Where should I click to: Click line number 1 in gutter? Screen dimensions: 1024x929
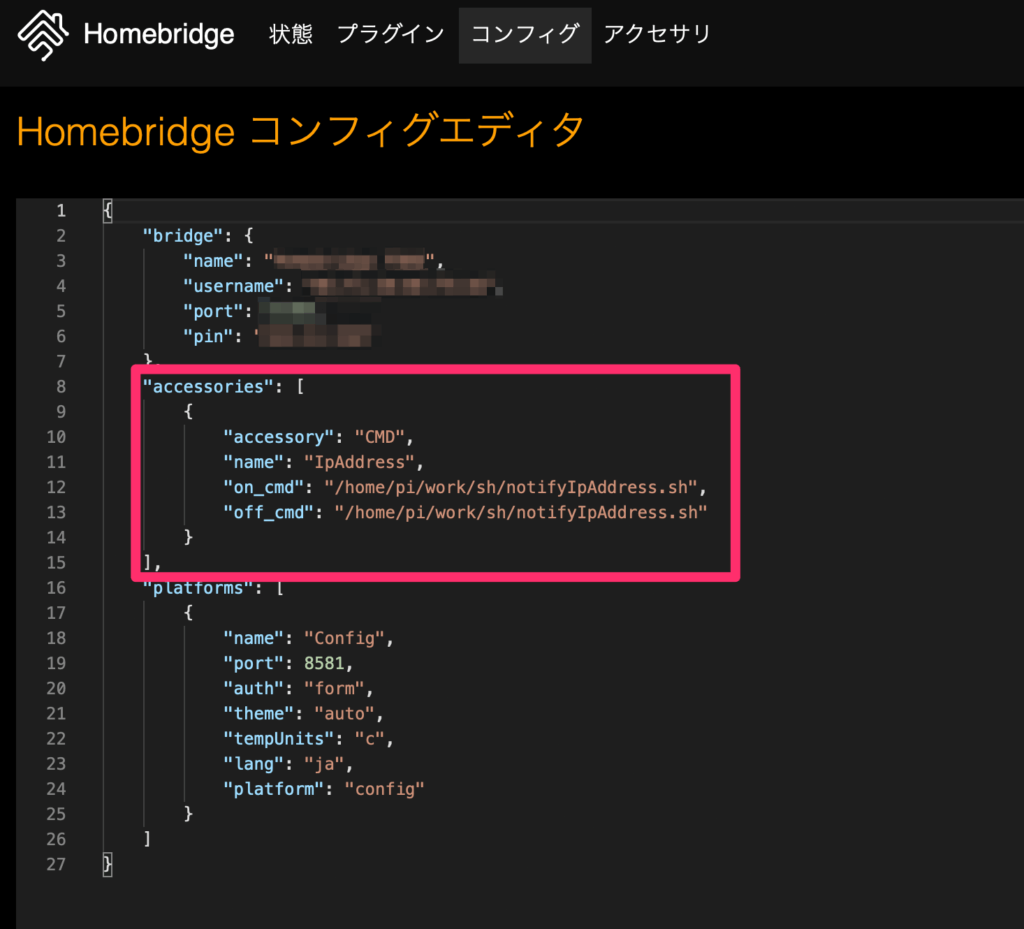[61, 211]
